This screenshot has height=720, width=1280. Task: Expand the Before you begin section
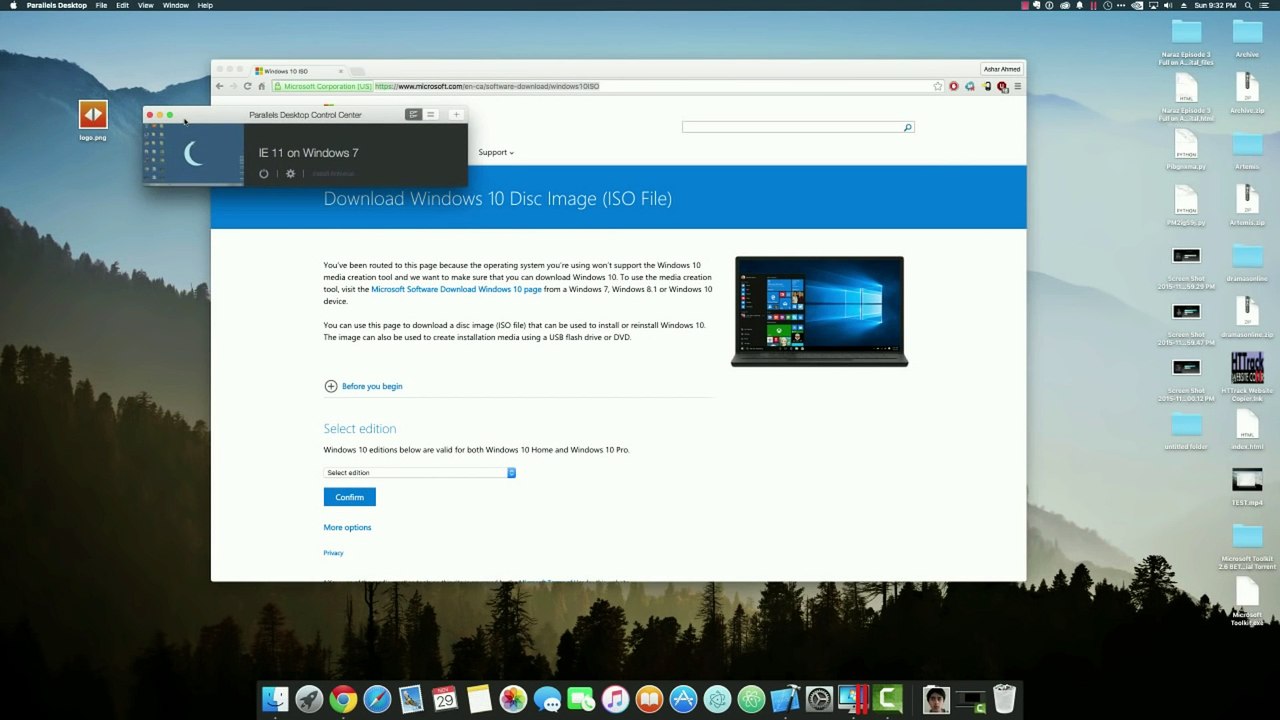pos(363,386)
